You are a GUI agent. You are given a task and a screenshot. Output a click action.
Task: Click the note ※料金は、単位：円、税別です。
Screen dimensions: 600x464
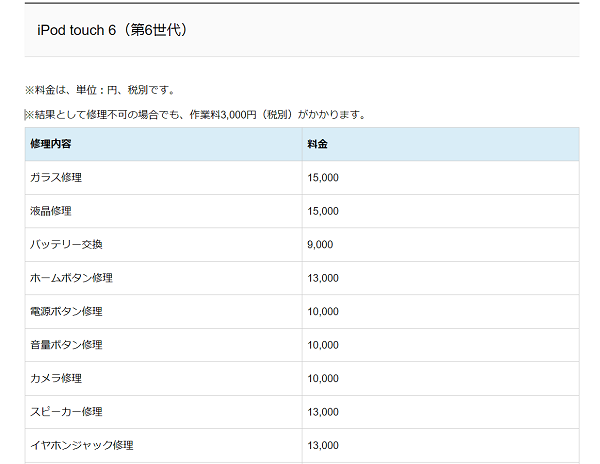click(100, 90)
